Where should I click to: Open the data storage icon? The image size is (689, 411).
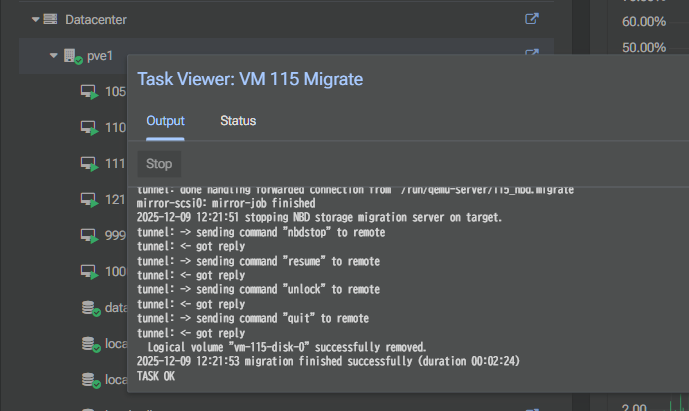pyautogui.click(x=89, y=308)
